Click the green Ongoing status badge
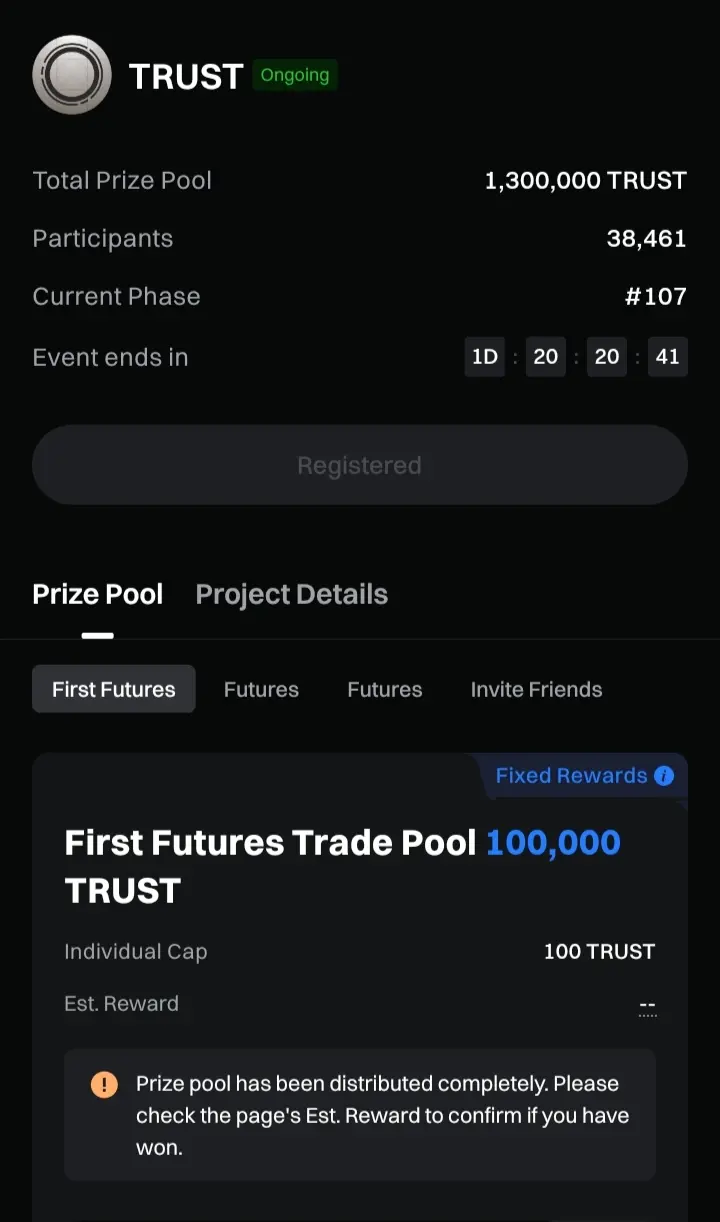The width and height of the screenshot is (720, 1222). [294, 75]
